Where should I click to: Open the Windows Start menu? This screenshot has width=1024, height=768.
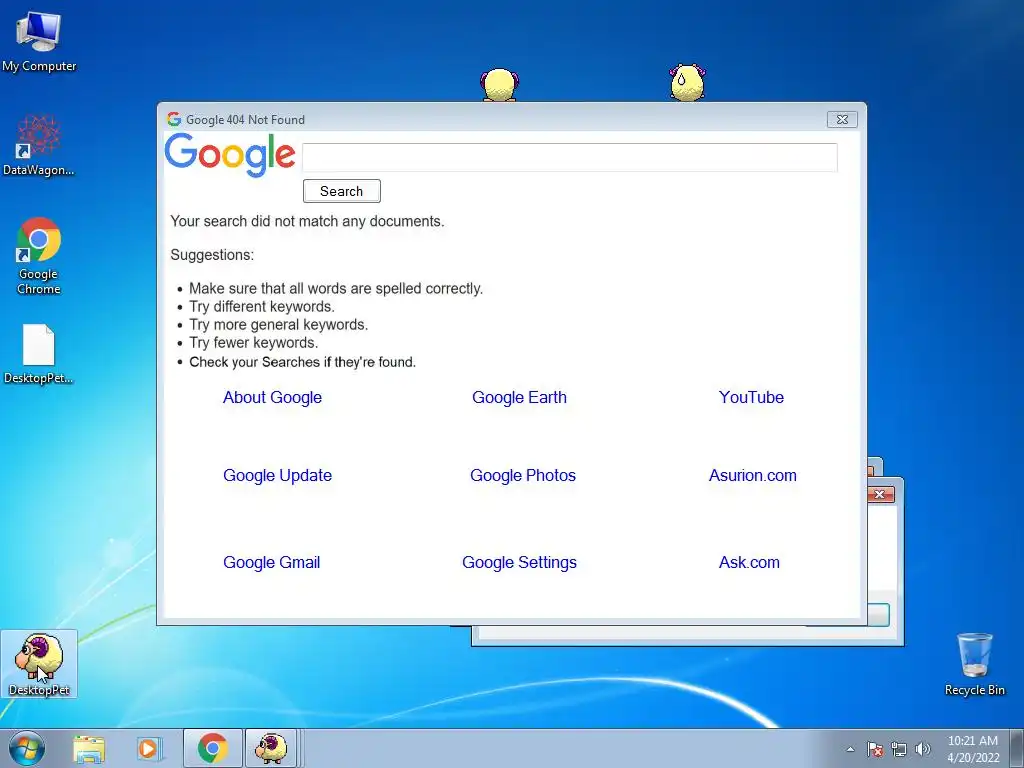pos(27,748)
